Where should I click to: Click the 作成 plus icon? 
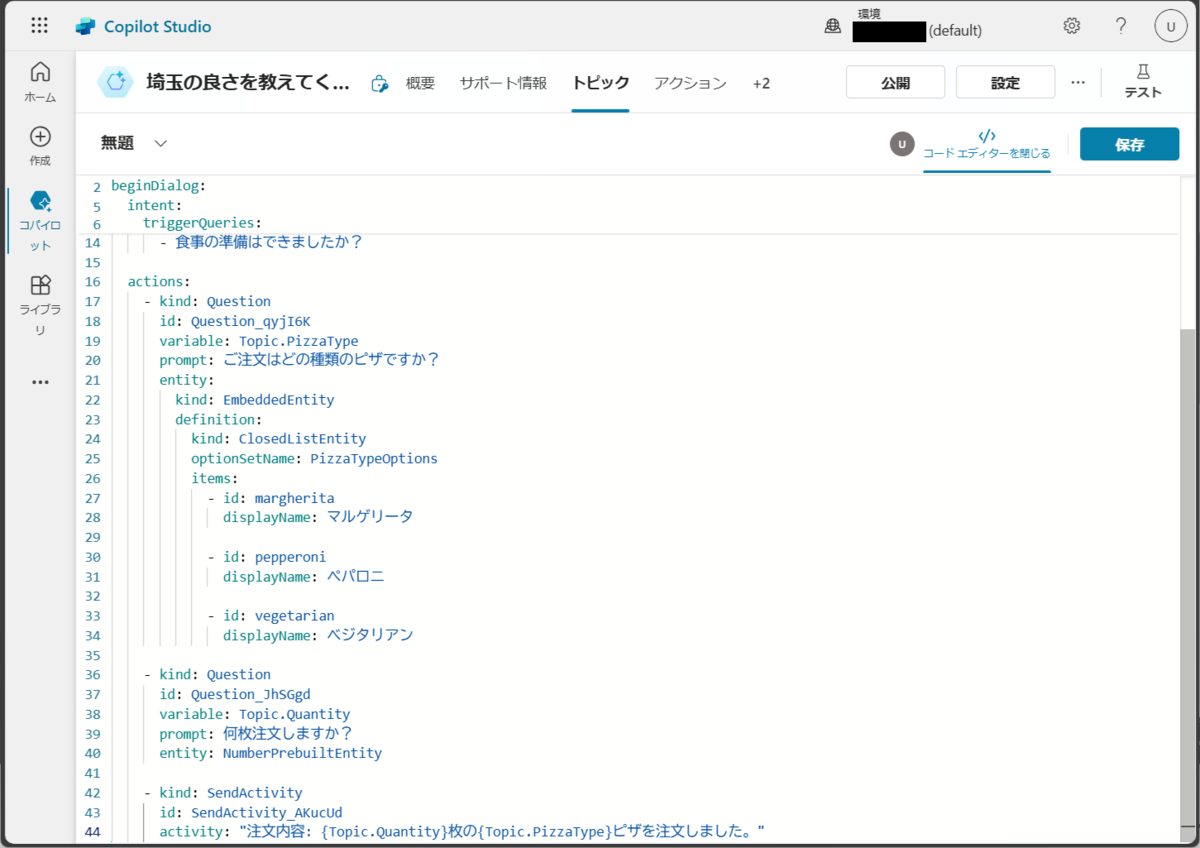(x=40, y=137)
